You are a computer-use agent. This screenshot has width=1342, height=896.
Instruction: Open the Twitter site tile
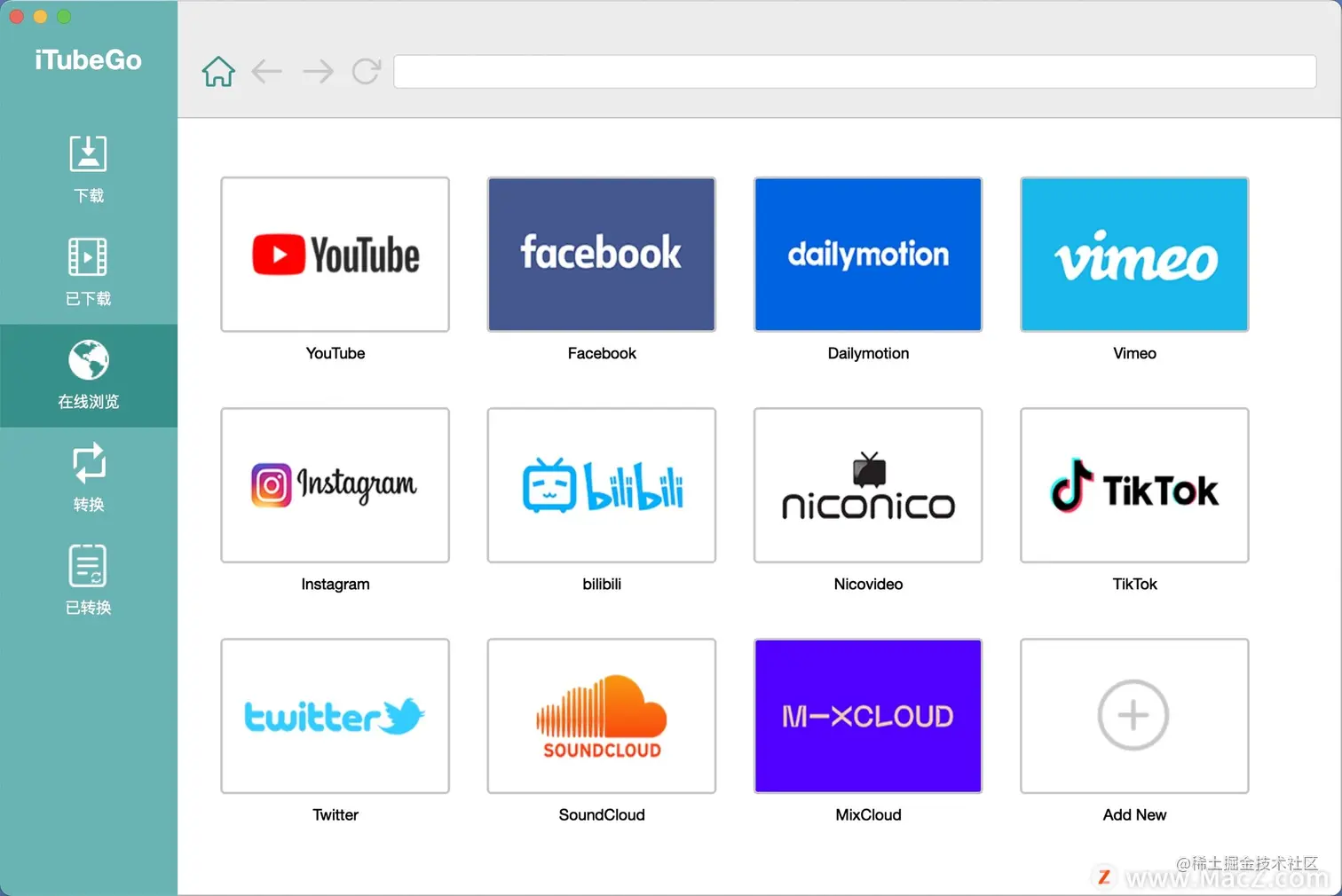tap(335, 716)
